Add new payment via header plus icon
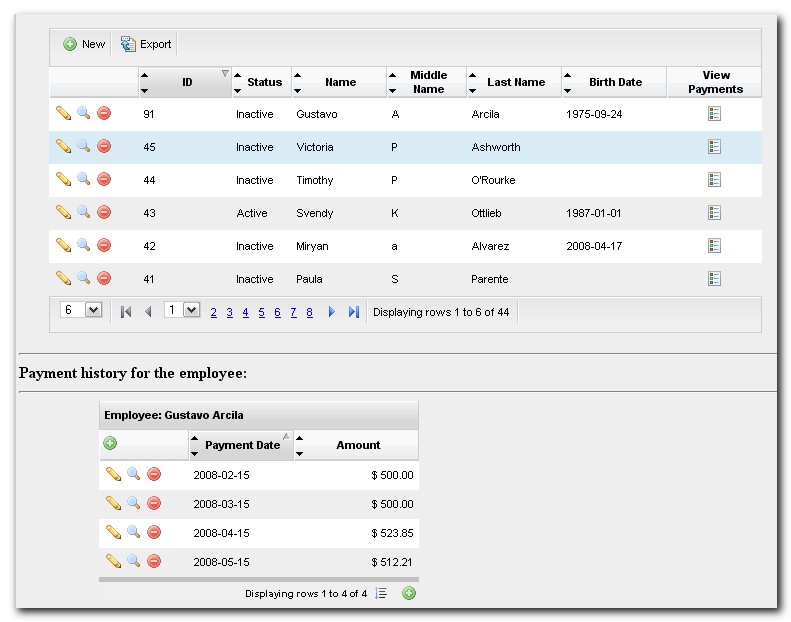 click(x=110, y=443)
